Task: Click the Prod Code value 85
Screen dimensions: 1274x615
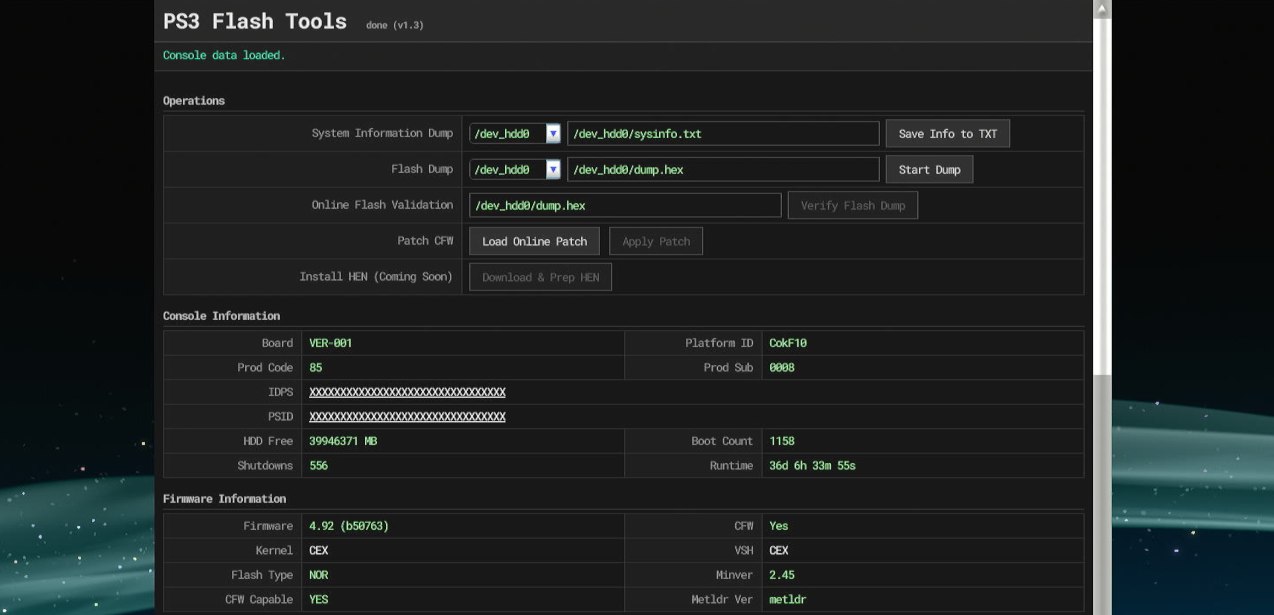Action: tap(315, 367)
